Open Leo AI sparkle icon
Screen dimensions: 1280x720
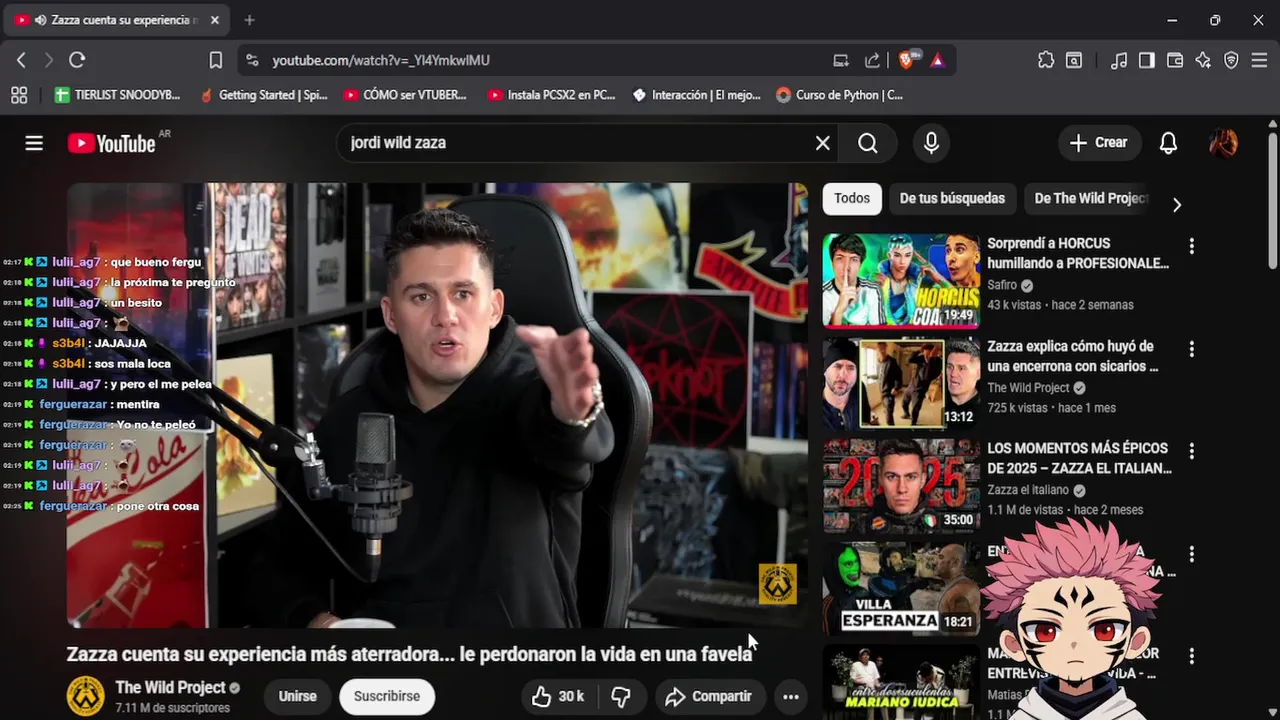(1203, 60)
